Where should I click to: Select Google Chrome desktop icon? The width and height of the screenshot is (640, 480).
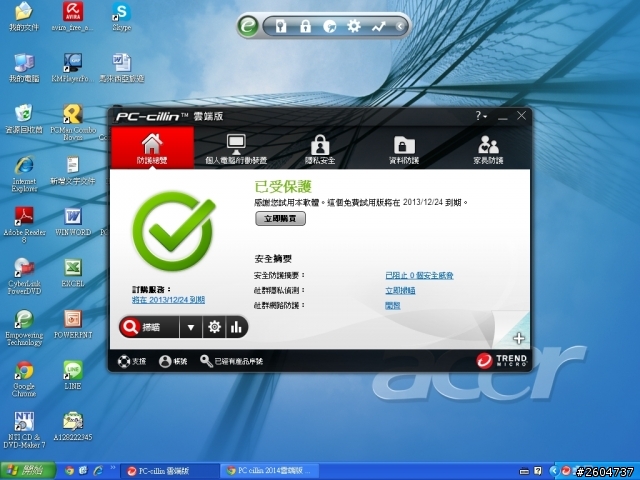(24, 380)
